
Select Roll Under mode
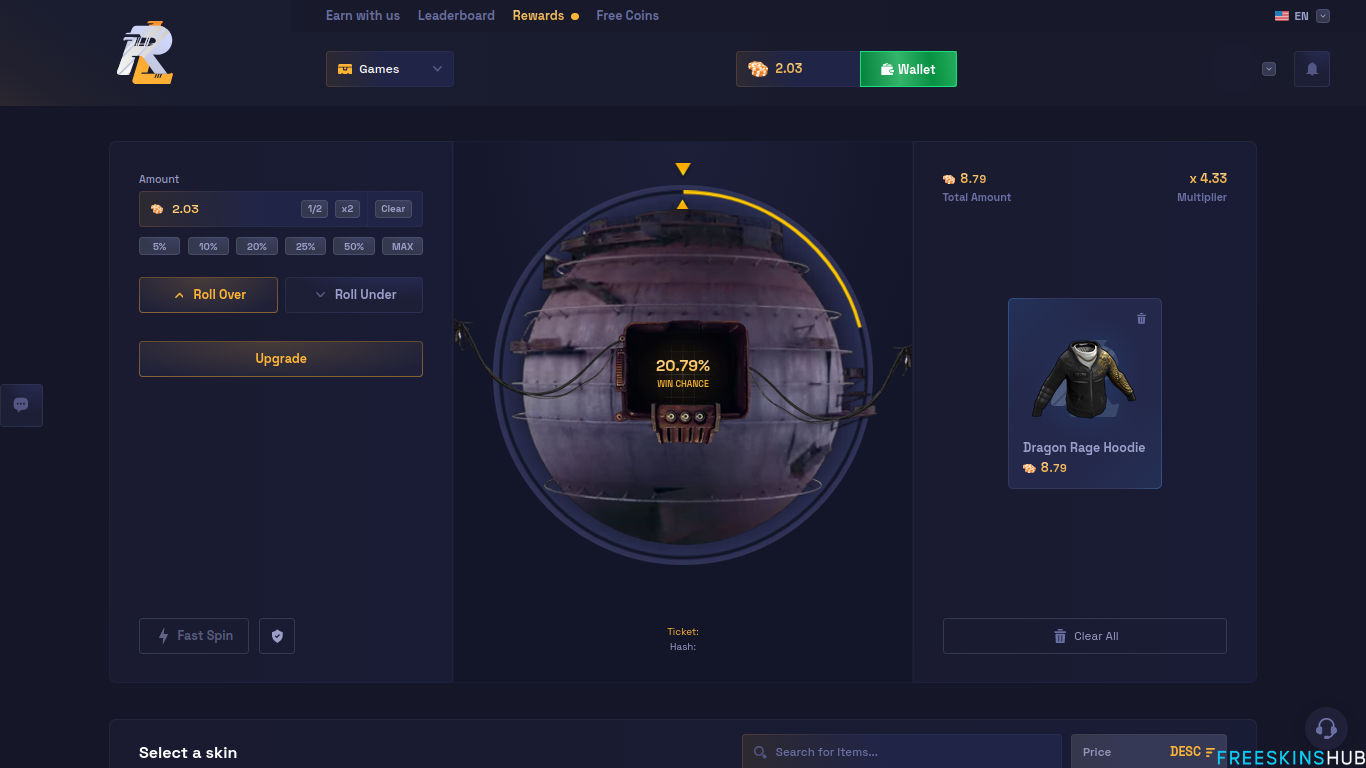354,295
